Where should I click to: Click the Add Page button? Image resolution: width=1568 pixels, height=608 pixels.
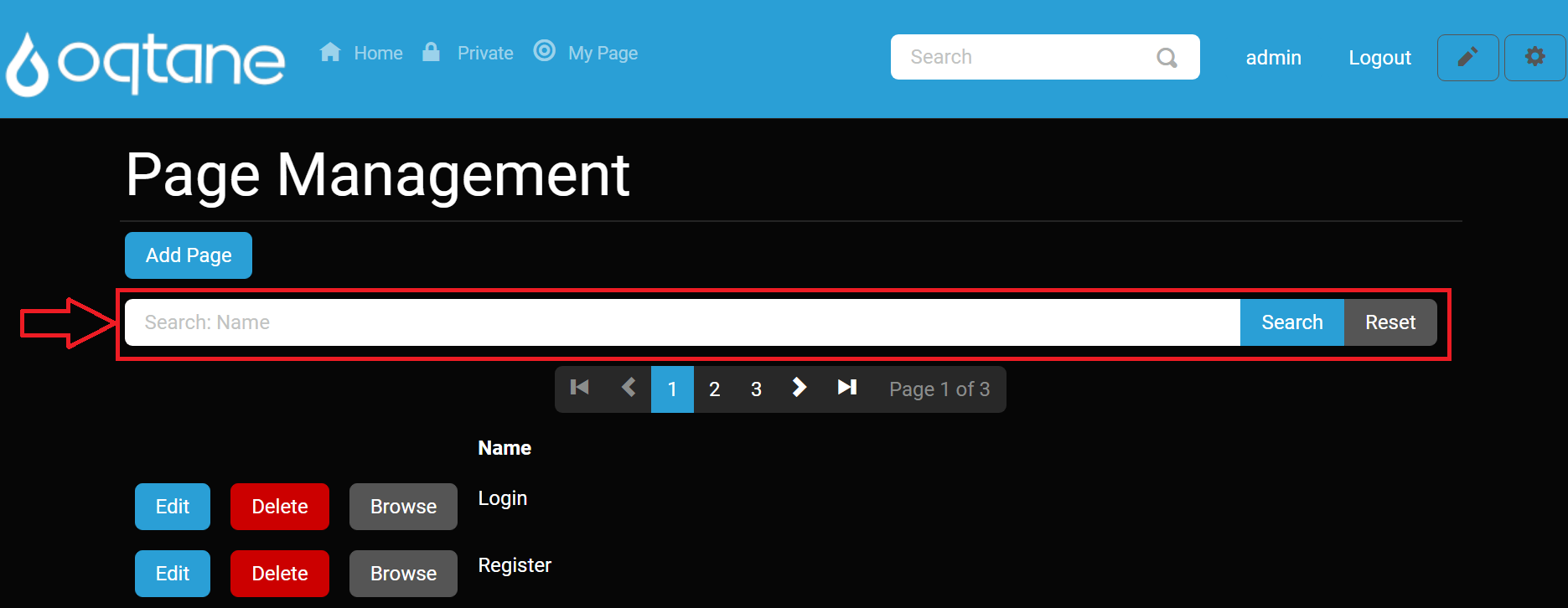(x=189, y=255)
